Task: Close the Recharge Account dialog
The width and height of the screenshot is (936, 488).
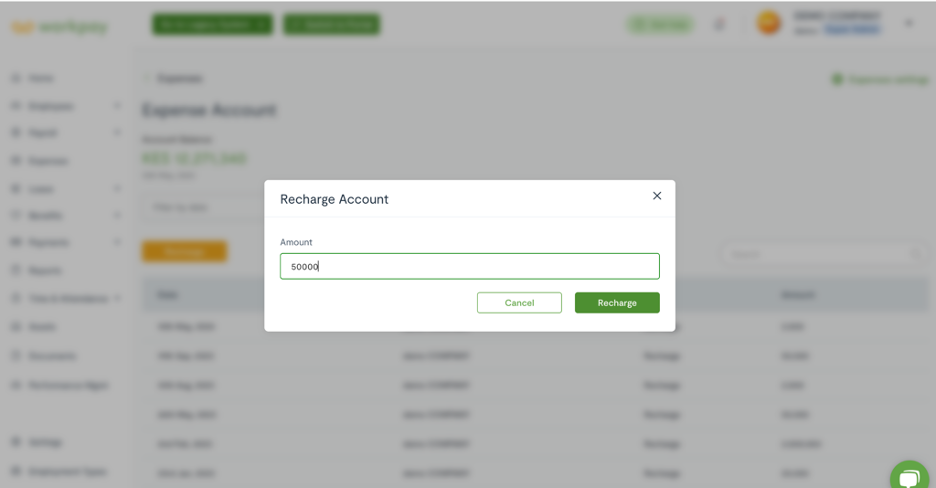Action: point(657,196)
